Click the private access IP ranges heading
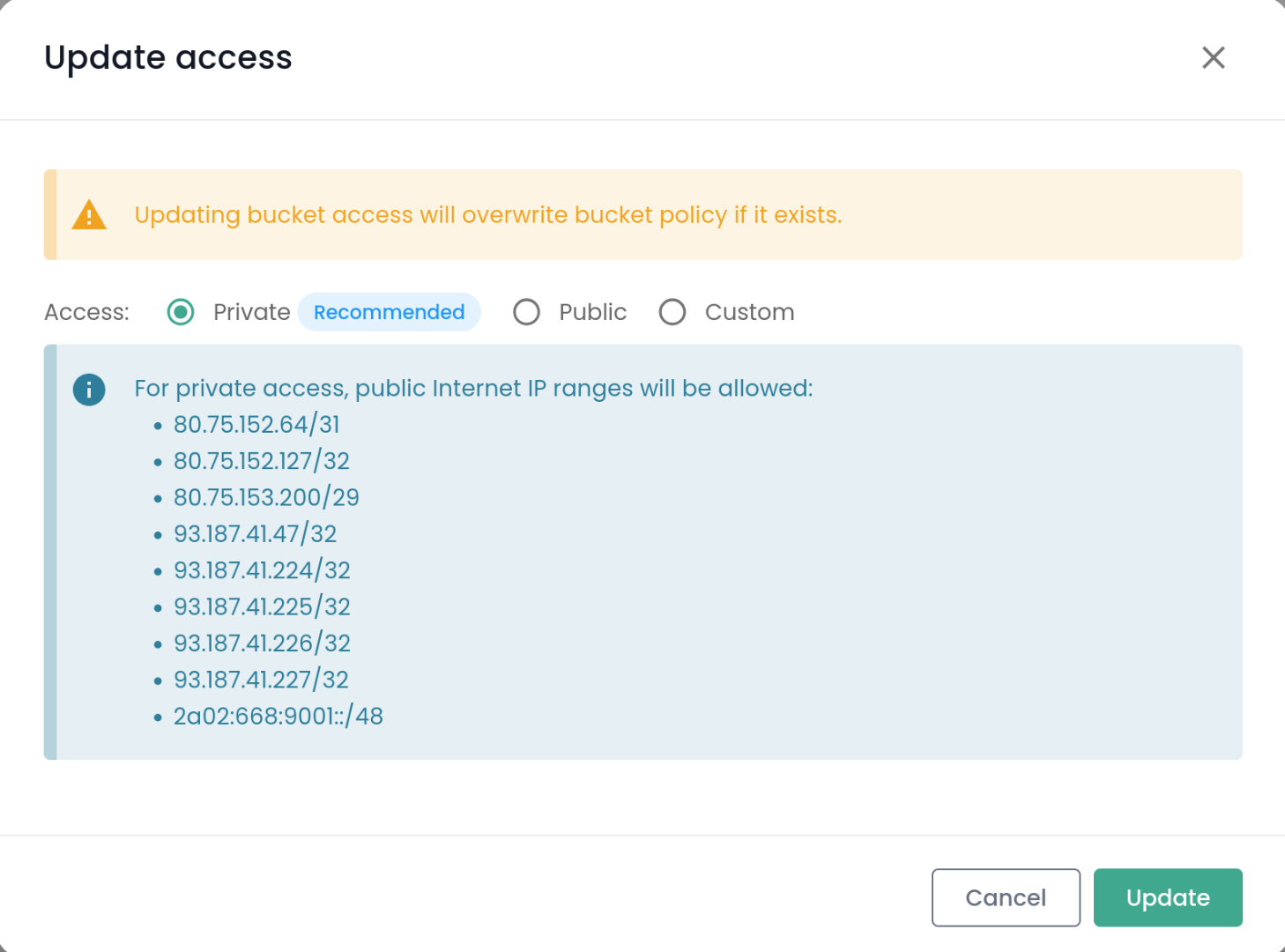The image size is (1285, 952). click(x=473, y=389)
